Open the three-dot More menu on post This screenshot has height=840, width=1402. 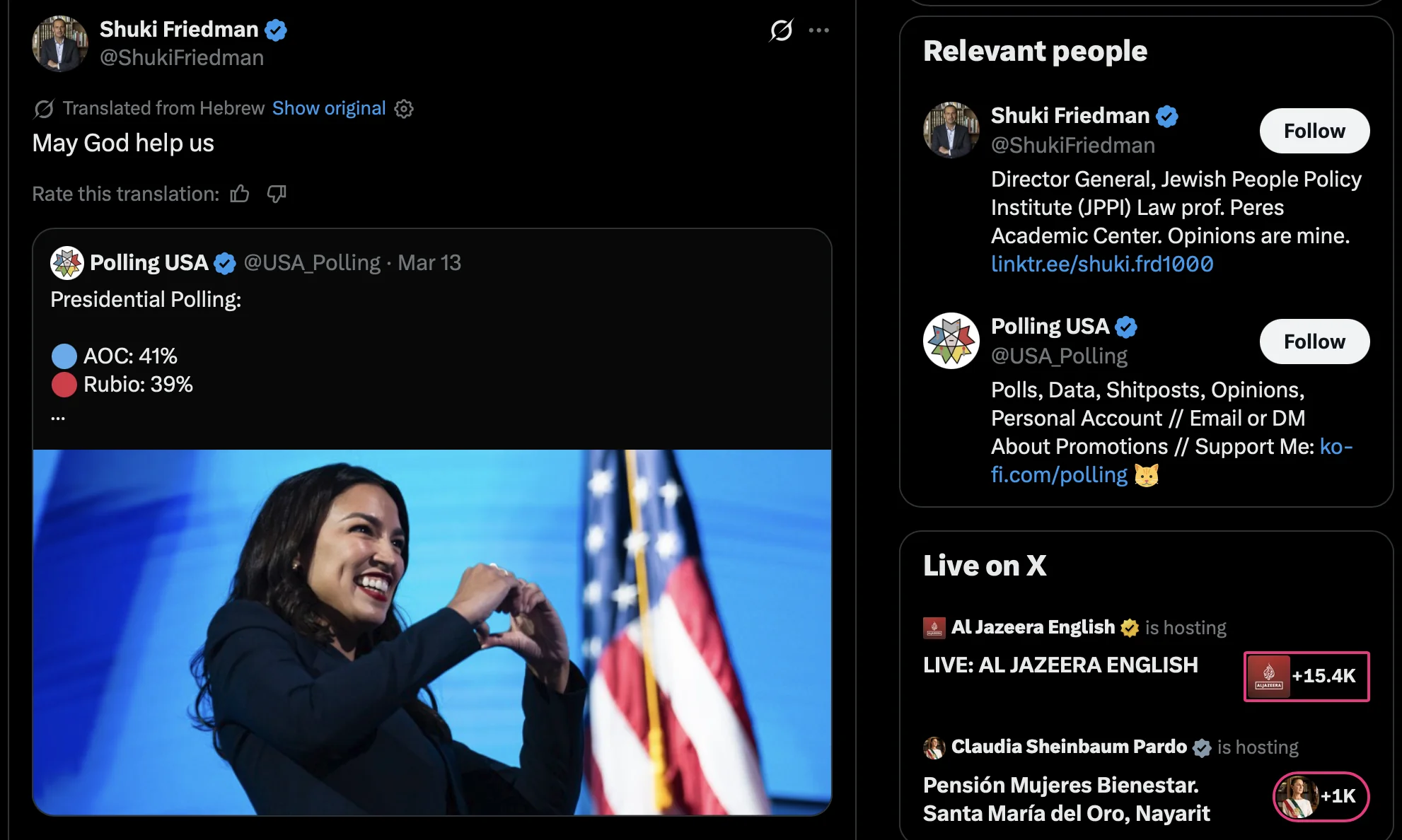818,30
